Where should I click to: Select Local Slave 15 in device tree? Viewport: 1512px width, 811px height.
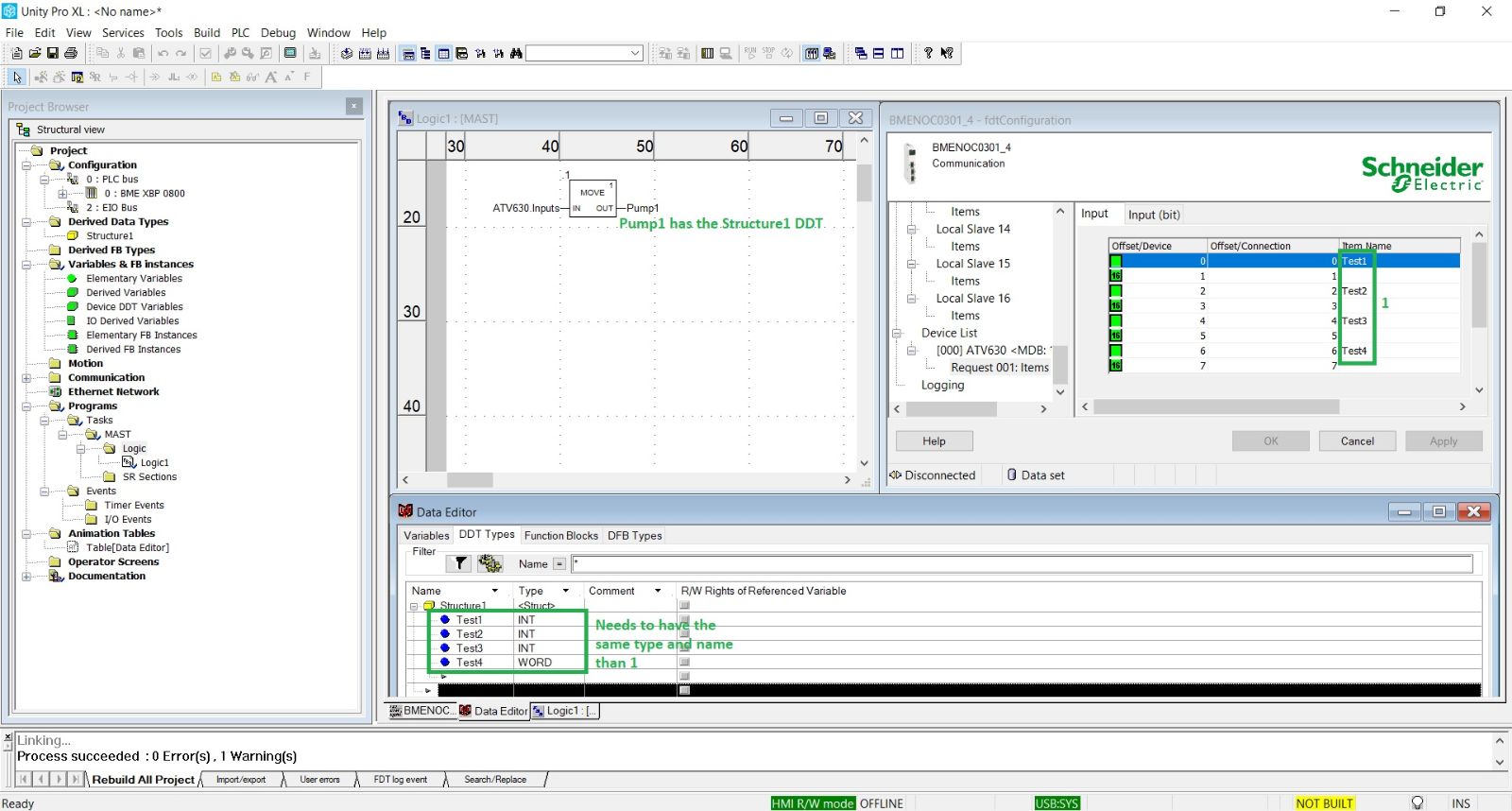[x=972, y=264]
